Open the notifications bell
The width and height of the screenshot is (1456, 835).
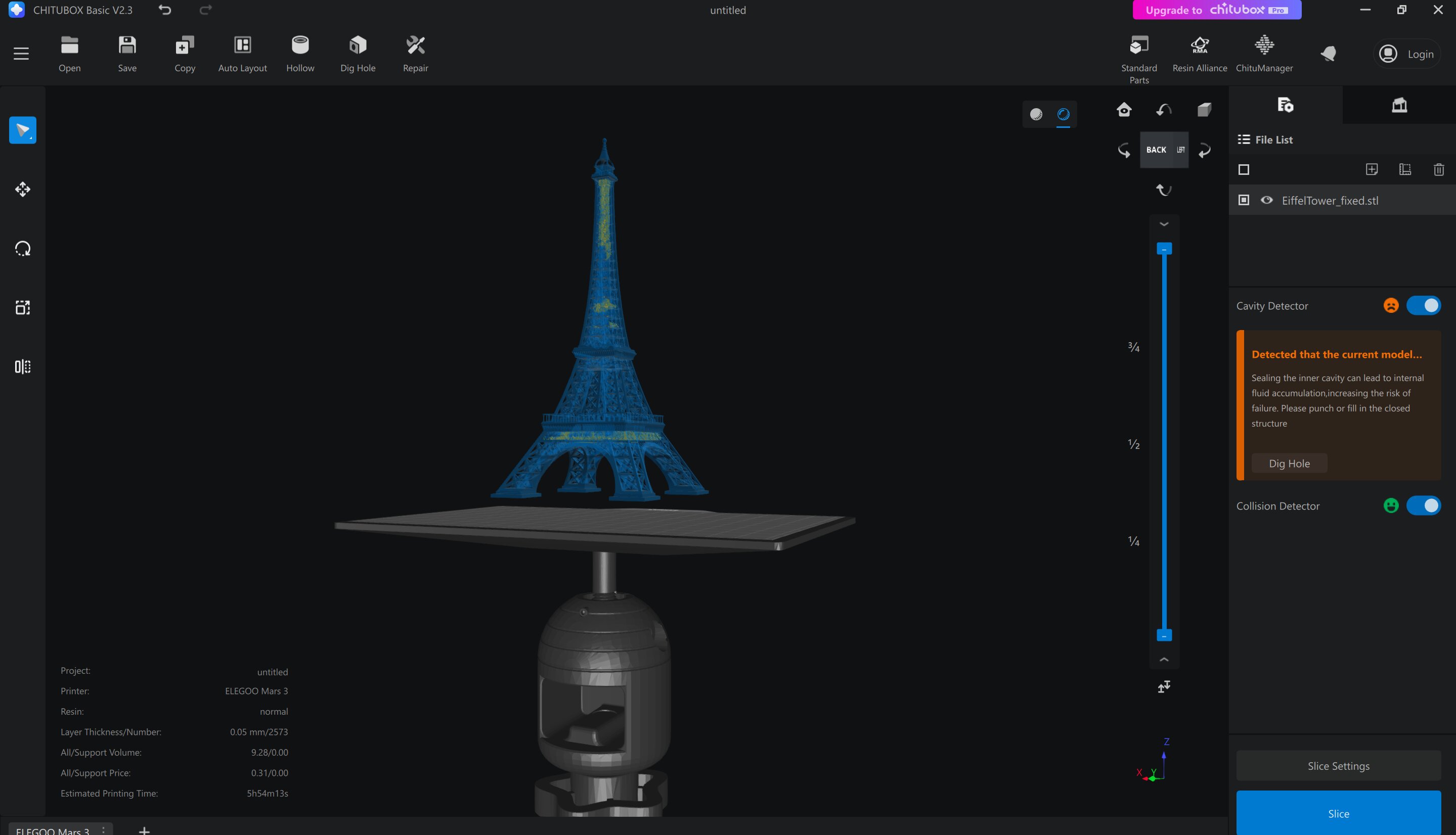1328,54
